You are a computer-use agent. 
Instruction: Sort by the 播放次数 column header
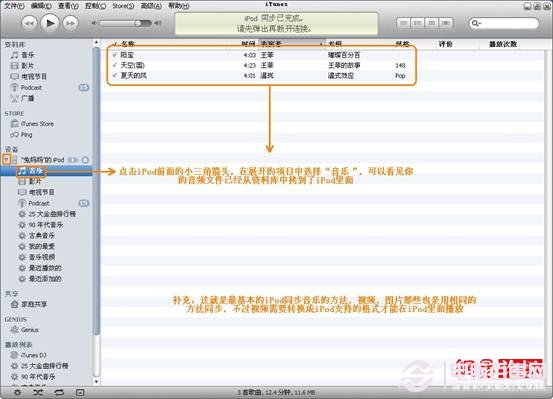click(x=503, y=44)
